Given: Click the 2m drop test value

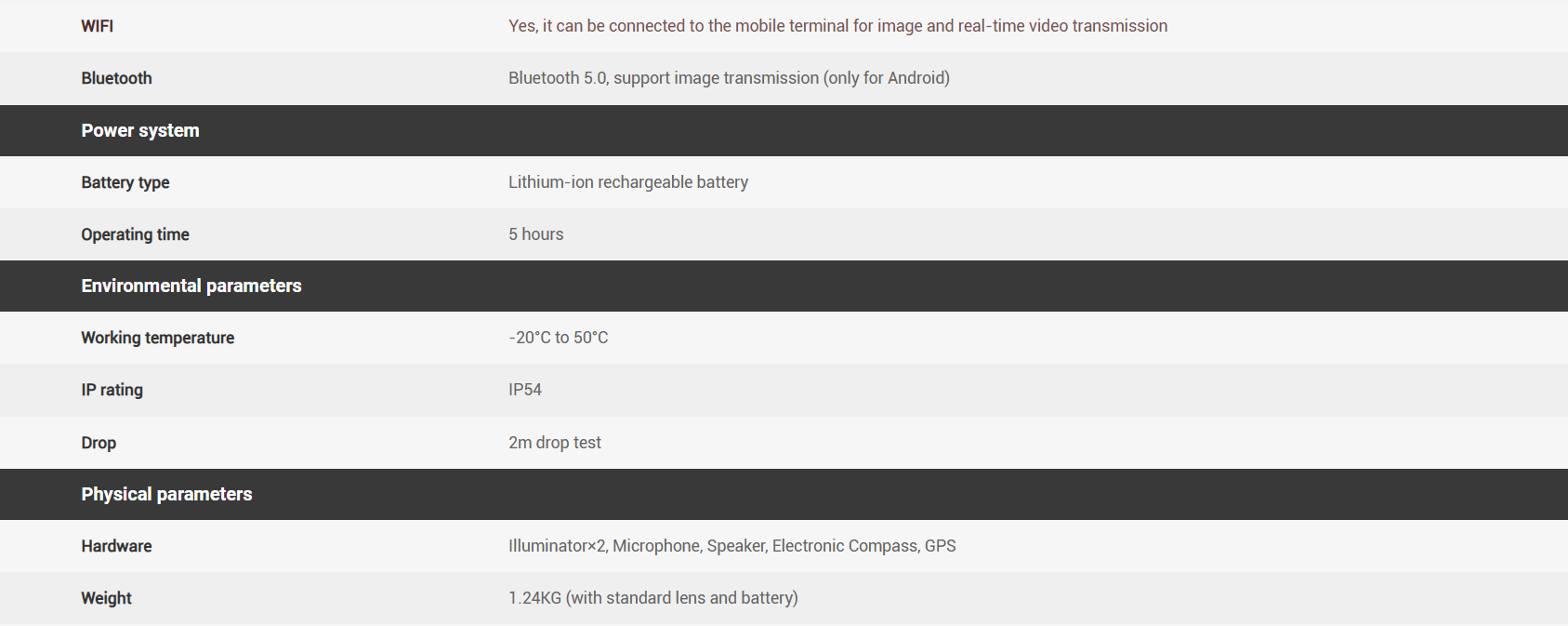Looking at the screenshot, I should point(554,443).
